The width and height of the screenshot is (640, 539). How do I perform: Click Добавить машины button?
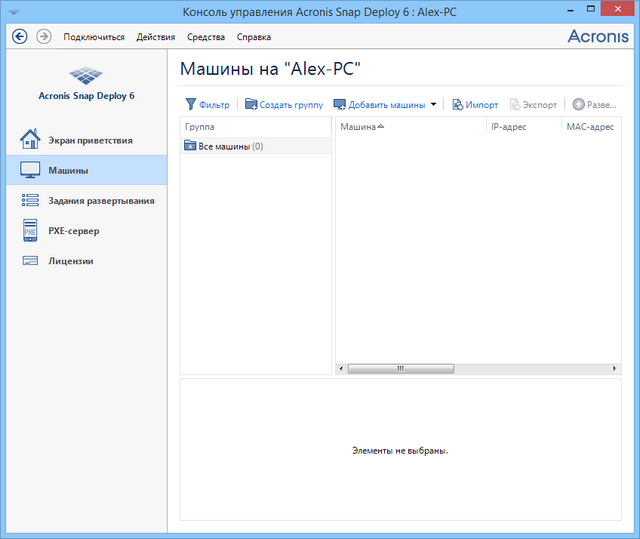pyautogui.click(x=378, y=104)
